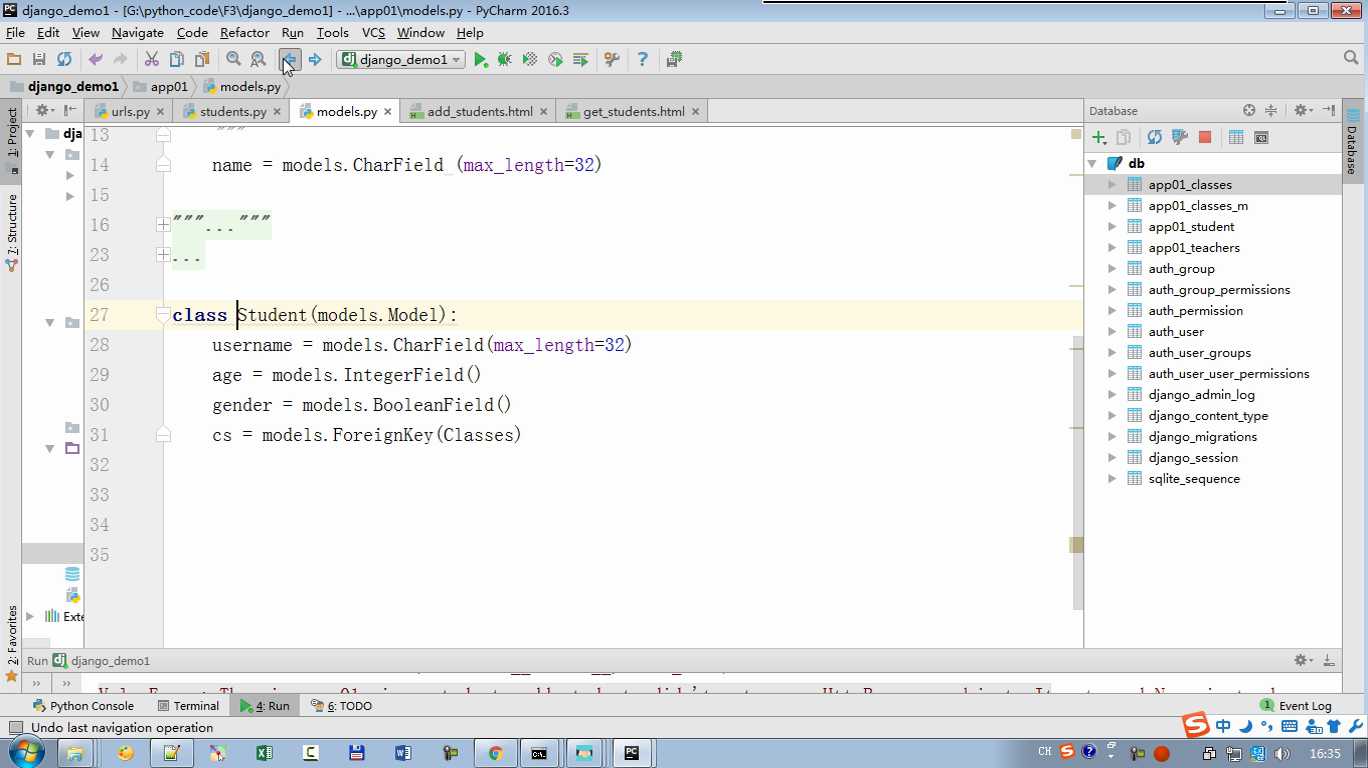Viewport: 1368px width, 768px height.
Task: Run django_demo1 with green play icon
Action: tap(480, 60)
